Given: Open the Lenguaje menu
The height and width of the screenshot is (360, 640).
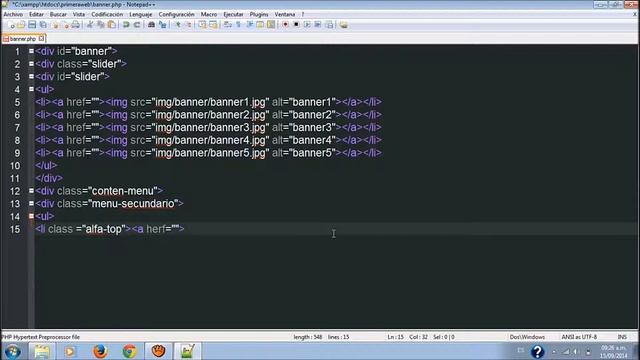Looking at the screenshot, I should click(140, 14).
